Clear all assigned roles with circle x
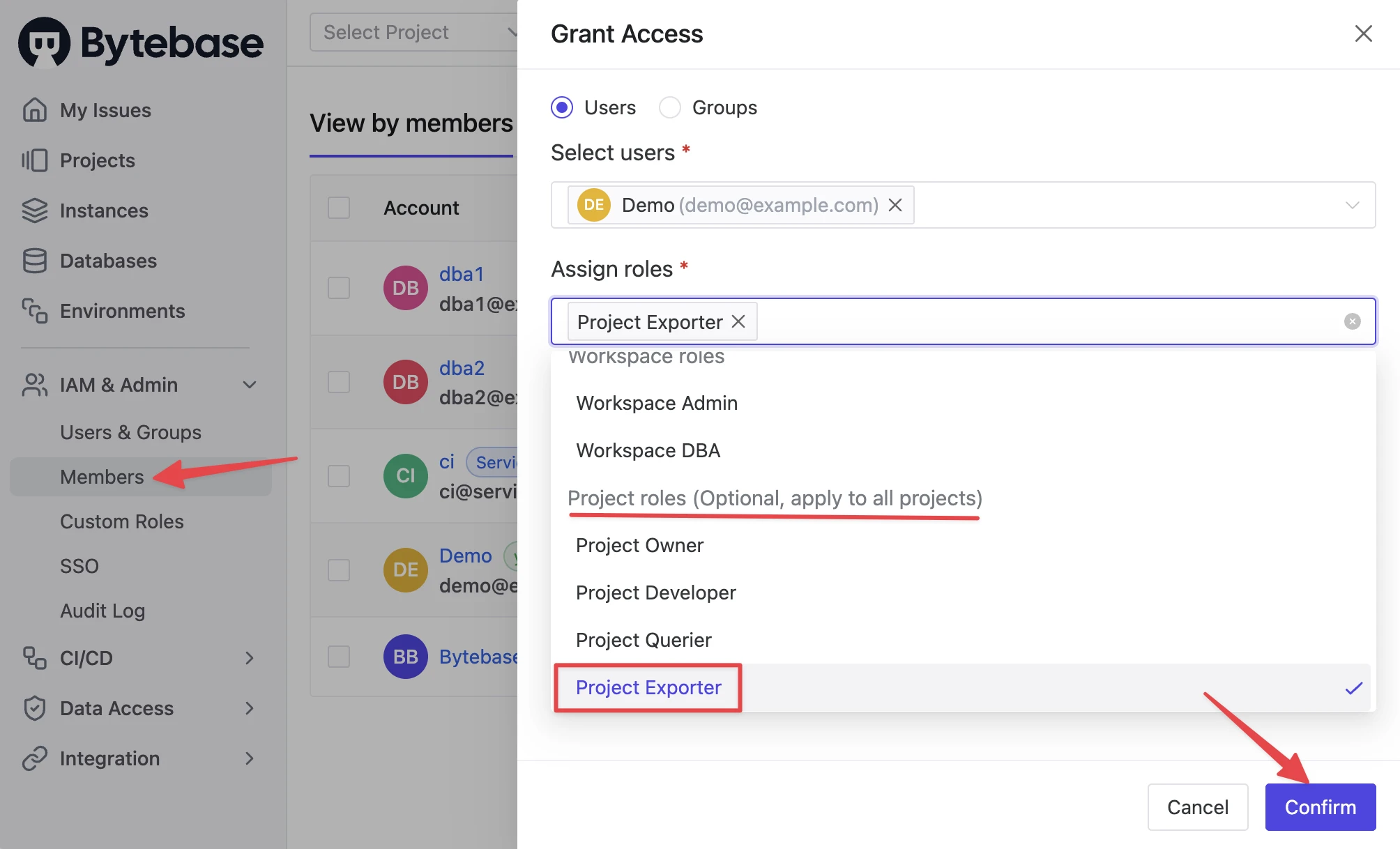This screenshot has height=849, width=1400. [x=1352, y=321]
